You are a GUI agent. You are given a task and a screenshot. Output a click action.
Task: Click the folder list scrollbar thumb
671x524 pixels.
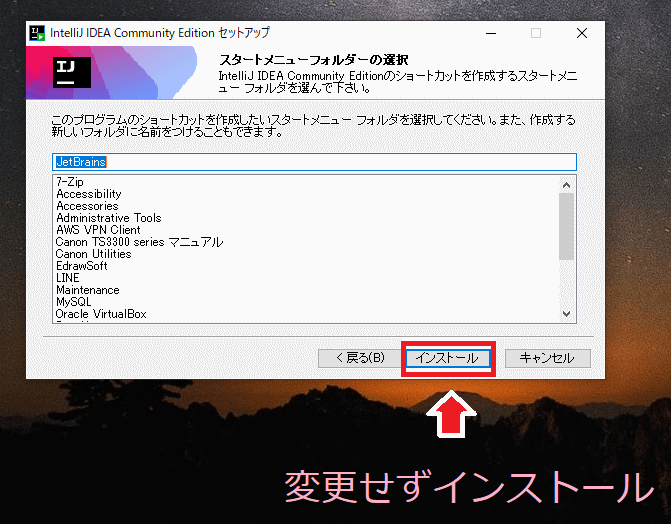coord(567,226)
